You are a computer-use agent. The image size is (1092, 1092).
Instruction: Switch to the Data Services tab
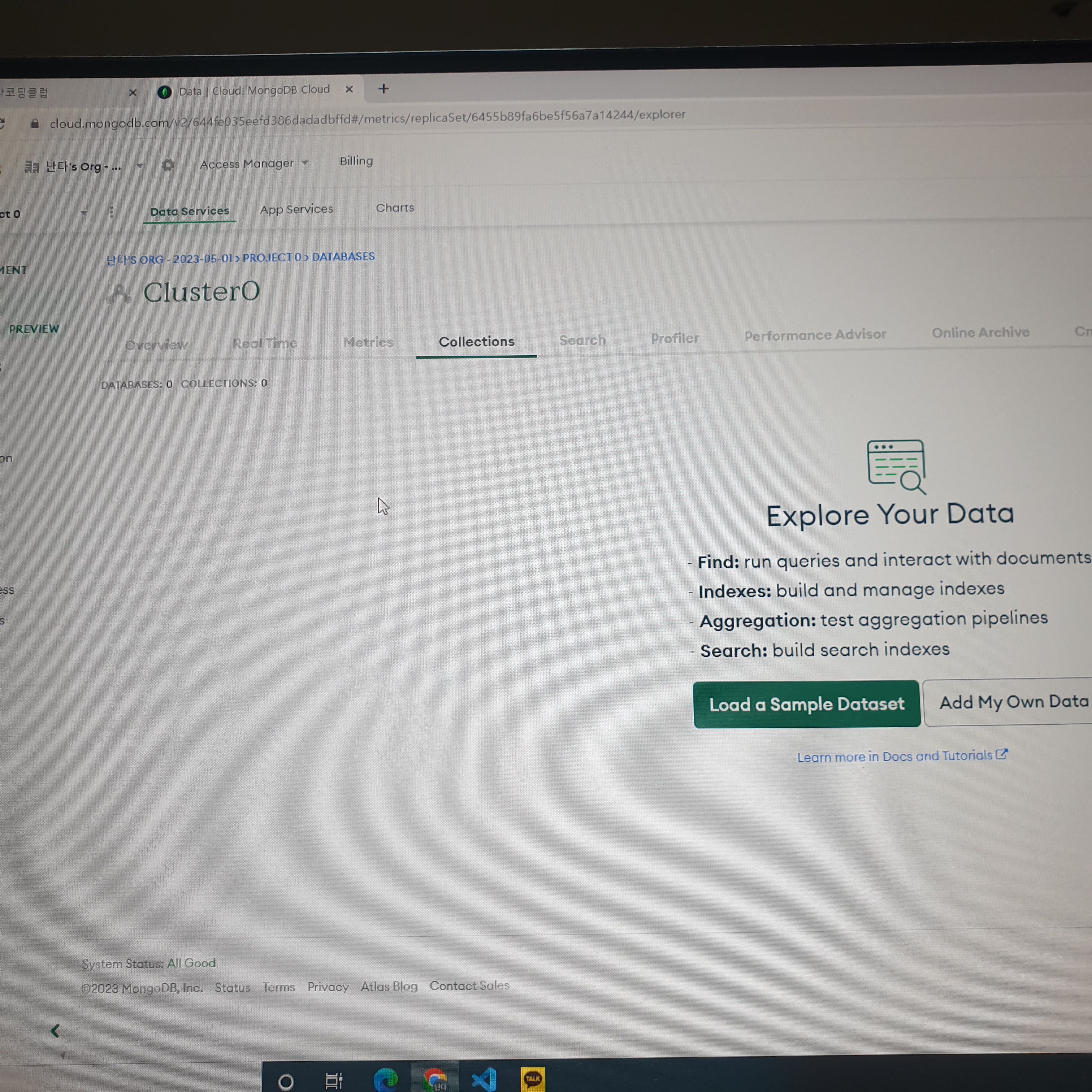click(190, 211)
